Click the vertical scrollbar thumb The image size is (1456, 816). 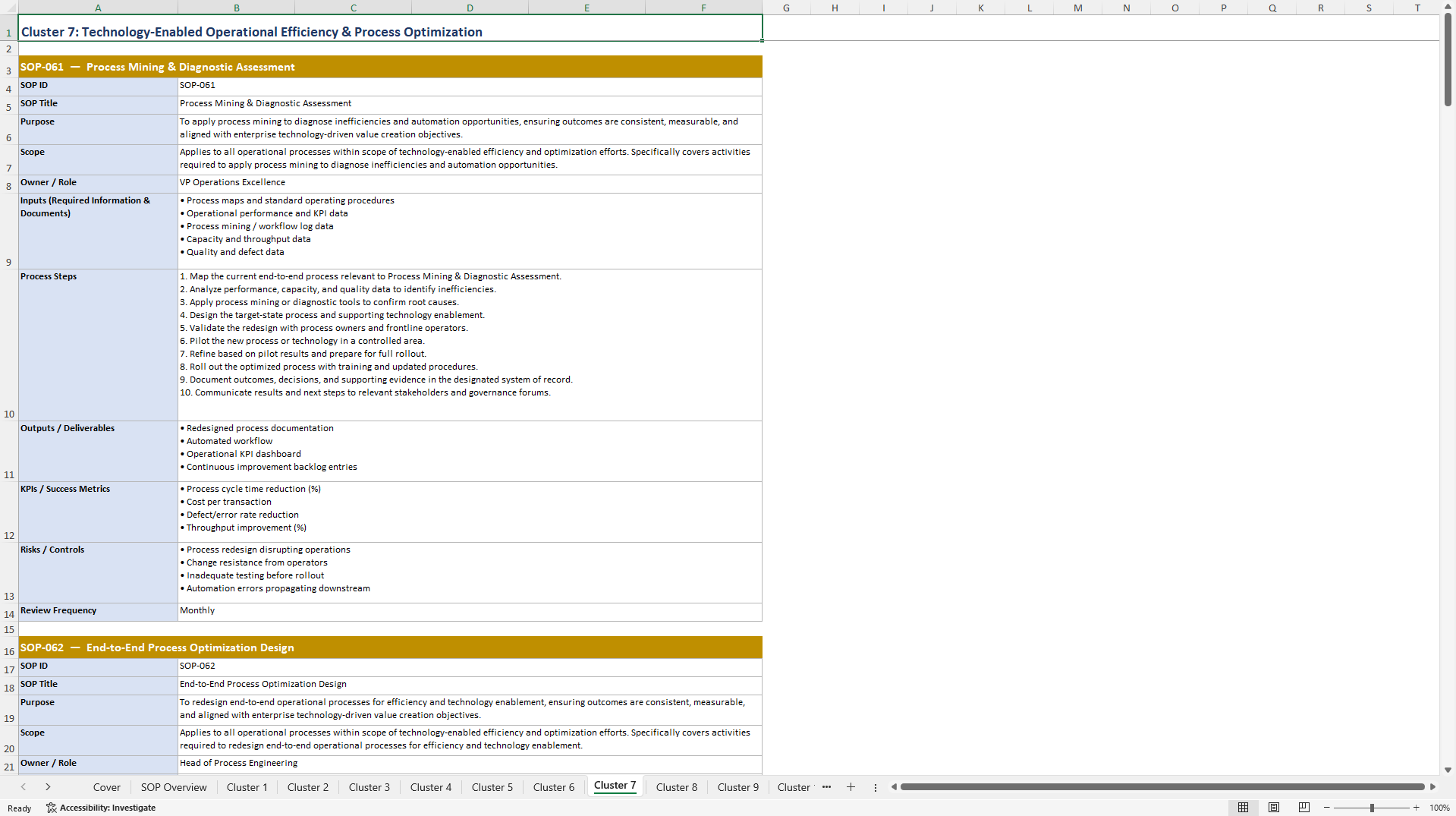click(1448, 61)
